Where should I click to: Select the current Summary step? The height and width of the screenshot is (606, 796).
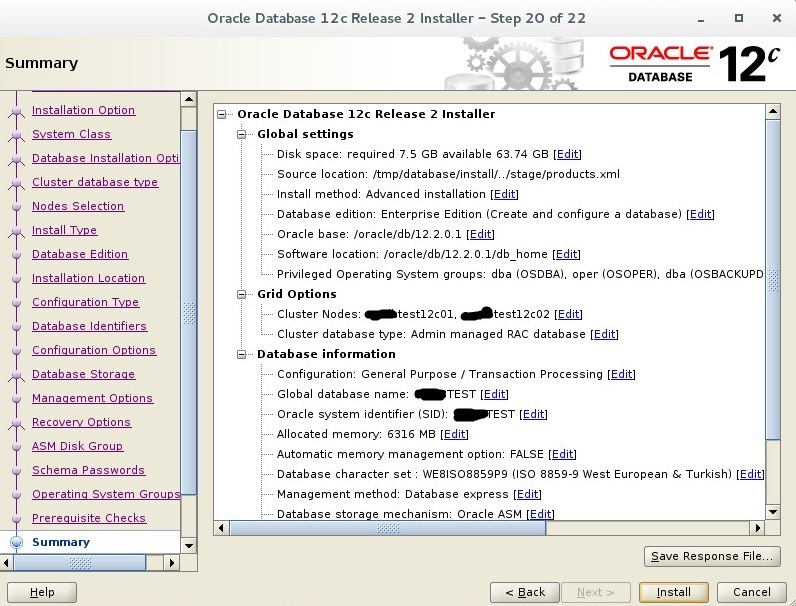[x=61, y=542]
